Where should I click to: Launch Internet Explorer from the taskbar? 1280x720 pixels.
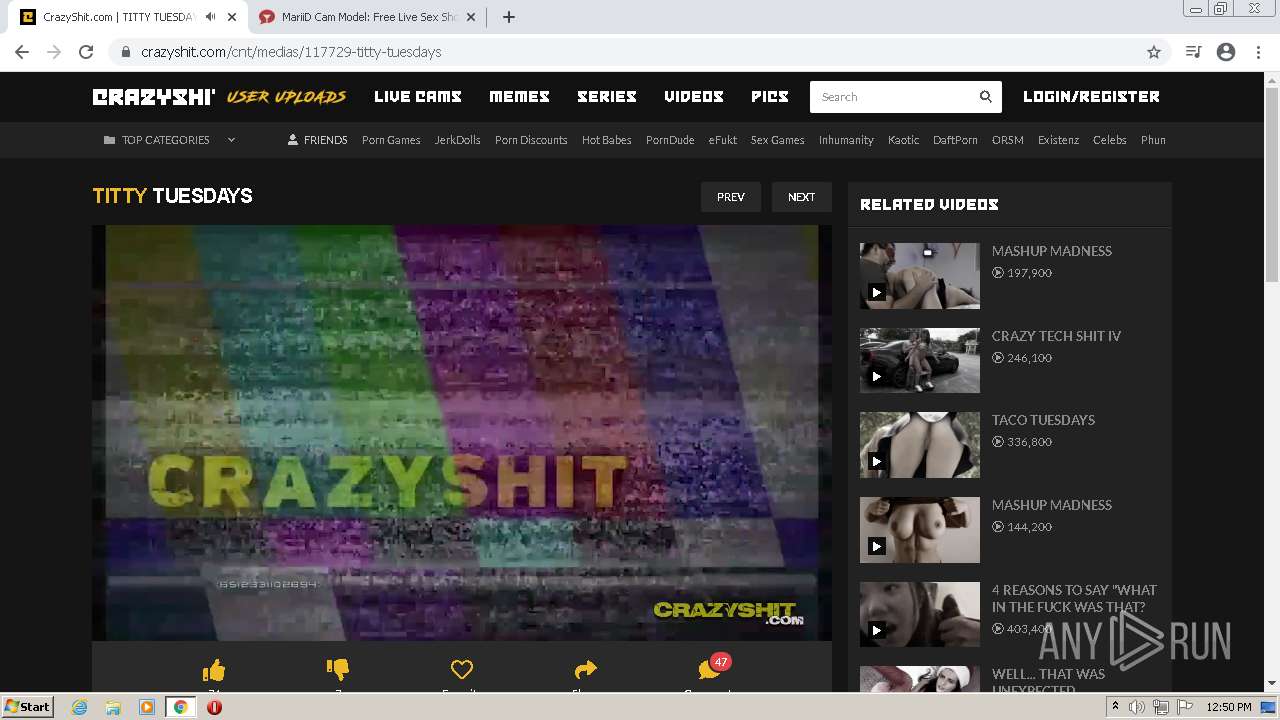click(80, 707)
